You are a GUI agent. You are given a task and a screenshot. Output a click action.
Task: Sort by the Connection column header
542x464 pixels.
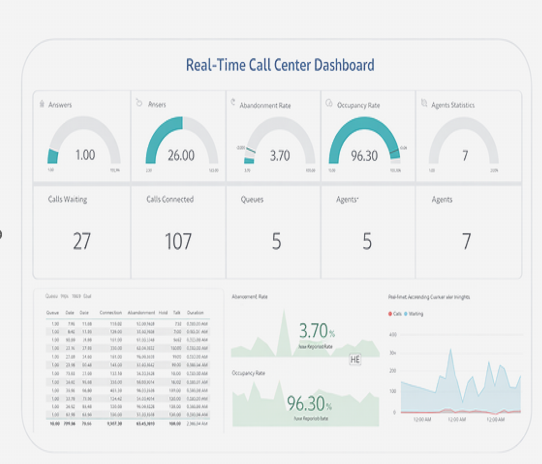coord(111,313)
